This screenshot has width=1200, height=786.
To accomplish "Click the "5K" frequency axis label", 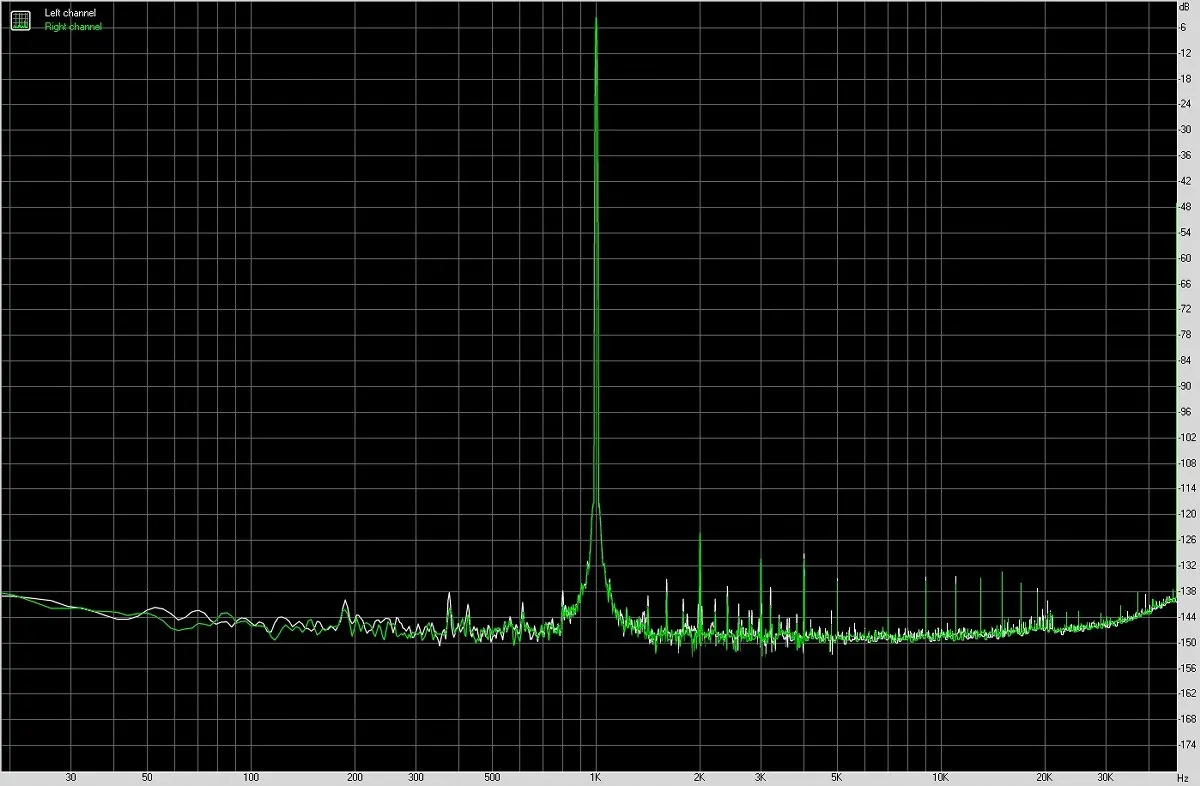I will coord(837,777).
